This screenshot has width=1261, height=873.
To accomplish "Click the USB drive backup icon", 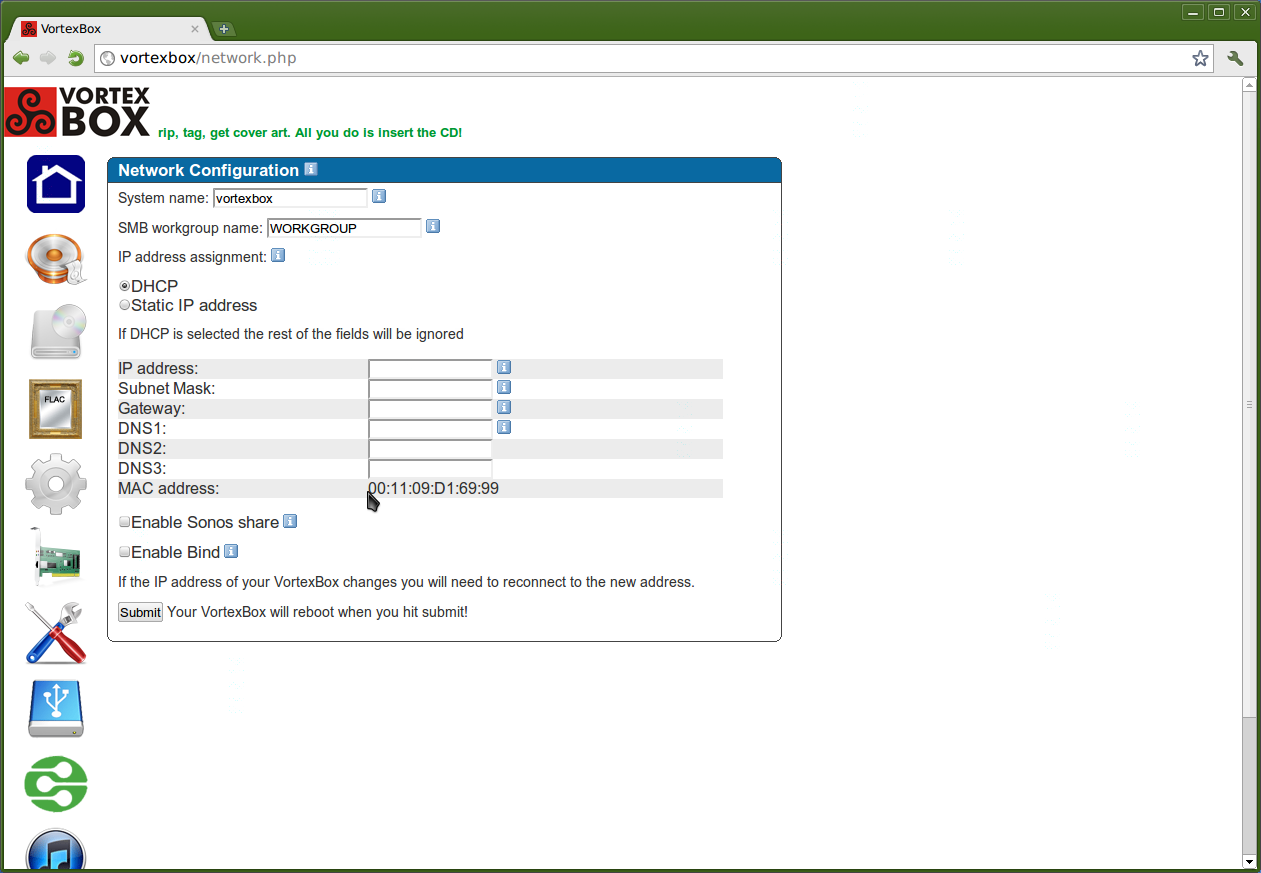I will 56,709.
